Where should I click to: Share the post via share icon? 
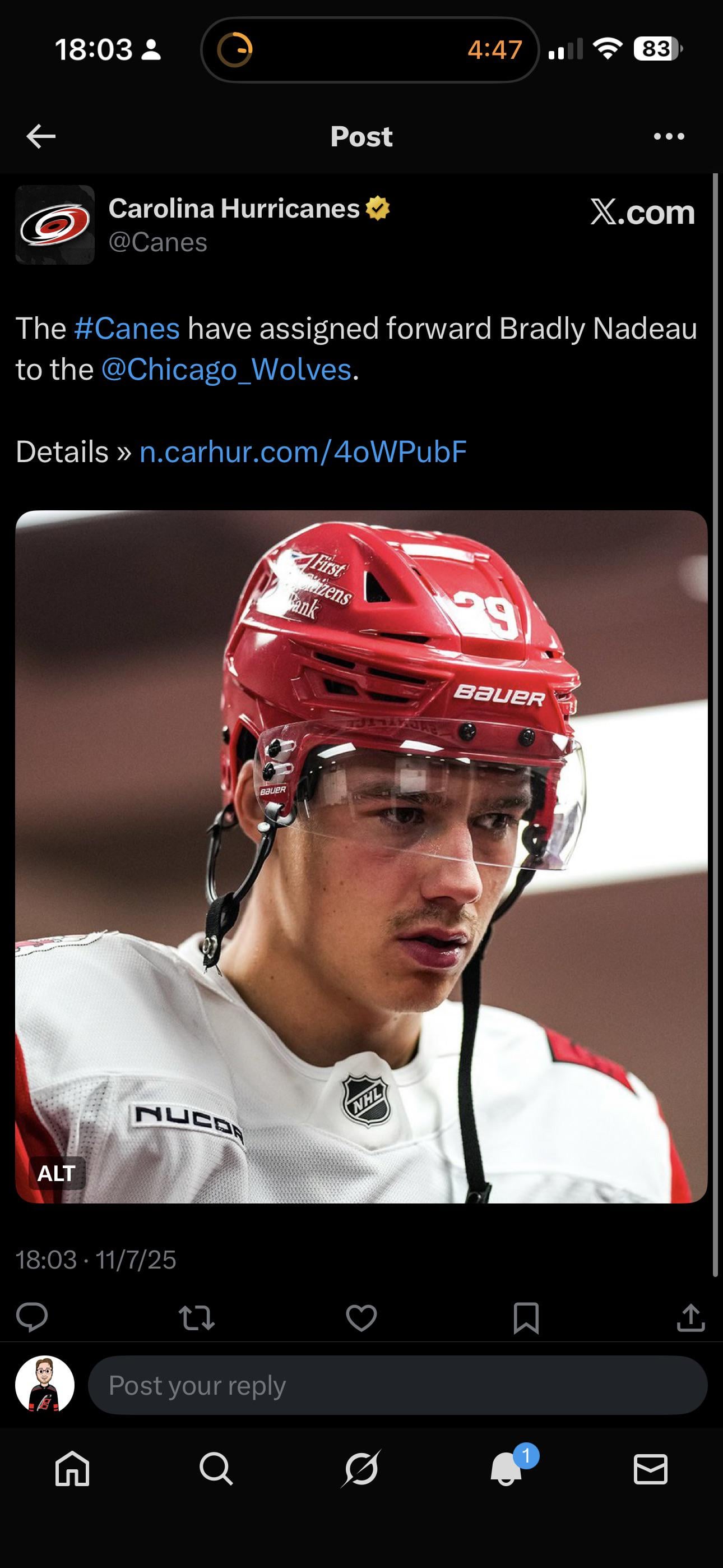[x=690, y=1318]
